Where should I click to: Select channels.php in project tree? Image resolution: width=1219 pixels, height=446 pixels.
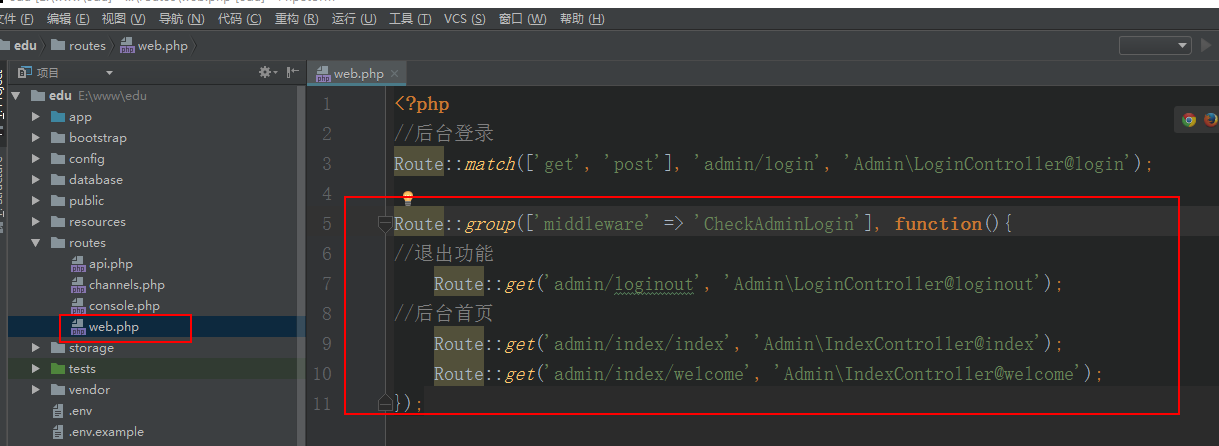pos(126,285)
